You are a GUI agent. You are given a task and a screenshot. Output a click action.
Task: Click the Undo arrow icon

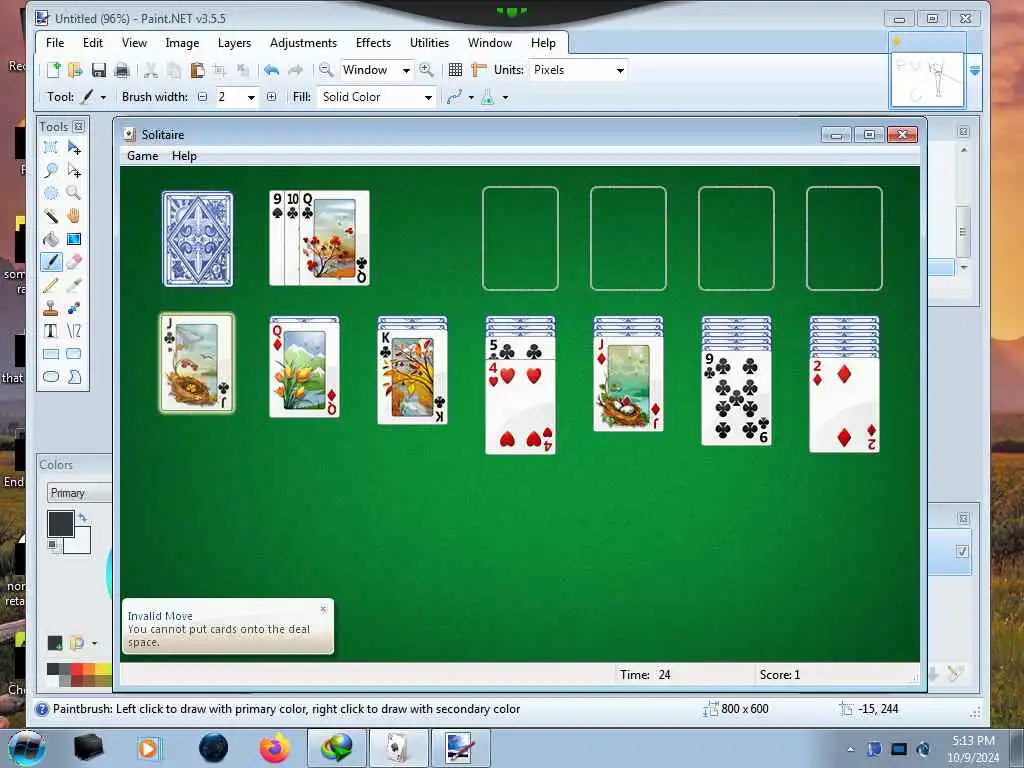tap(272, 70)
